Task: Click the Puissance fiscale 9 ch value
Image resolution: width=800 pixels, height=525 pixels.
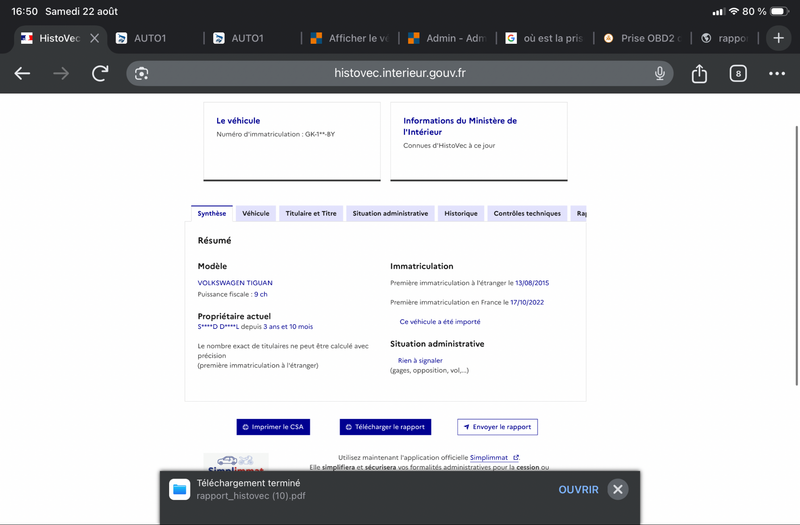Action: point(261,294)
